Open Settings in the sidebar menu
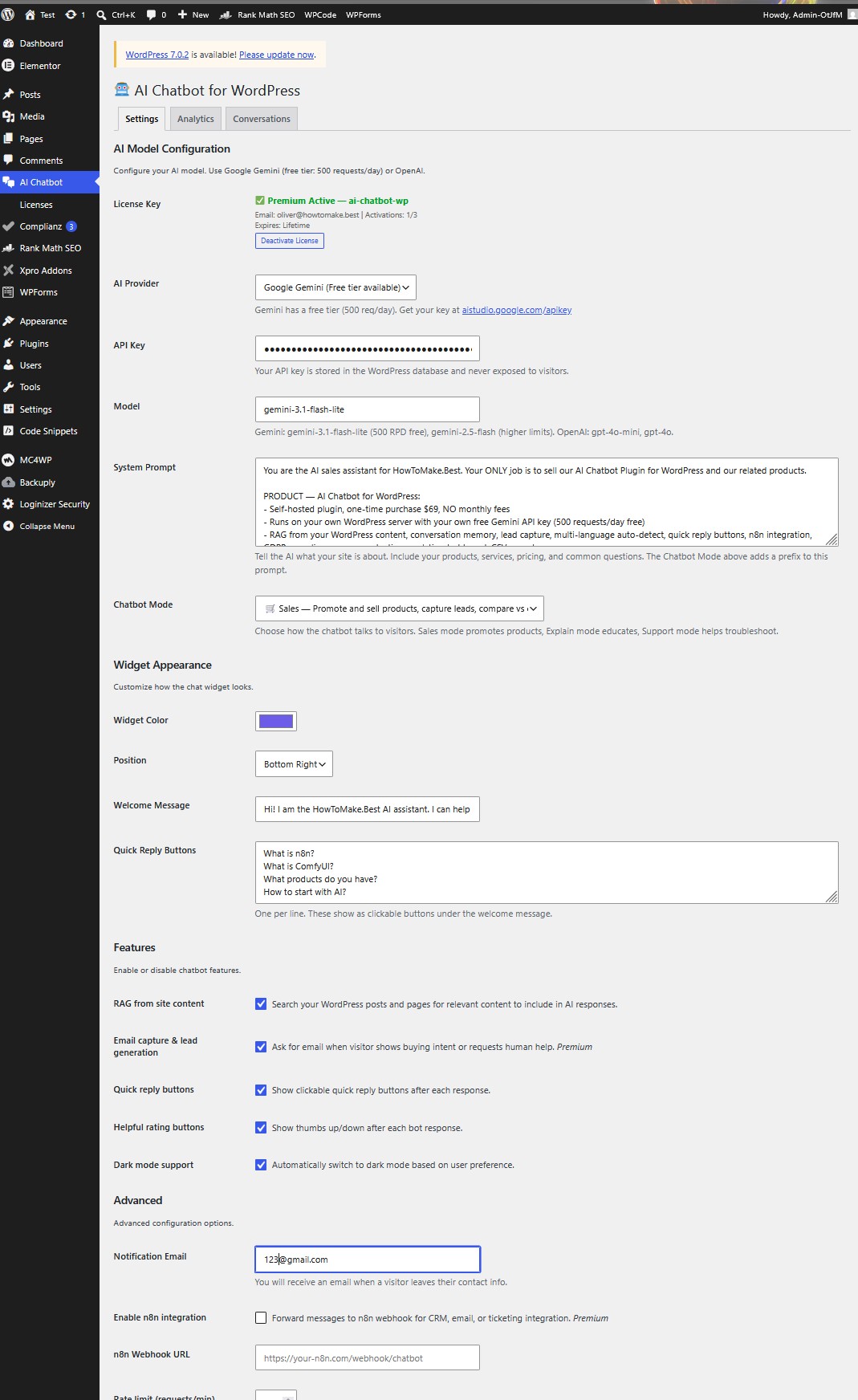Viewport: 858px width, 1400px height. click(x=36, y=409)
